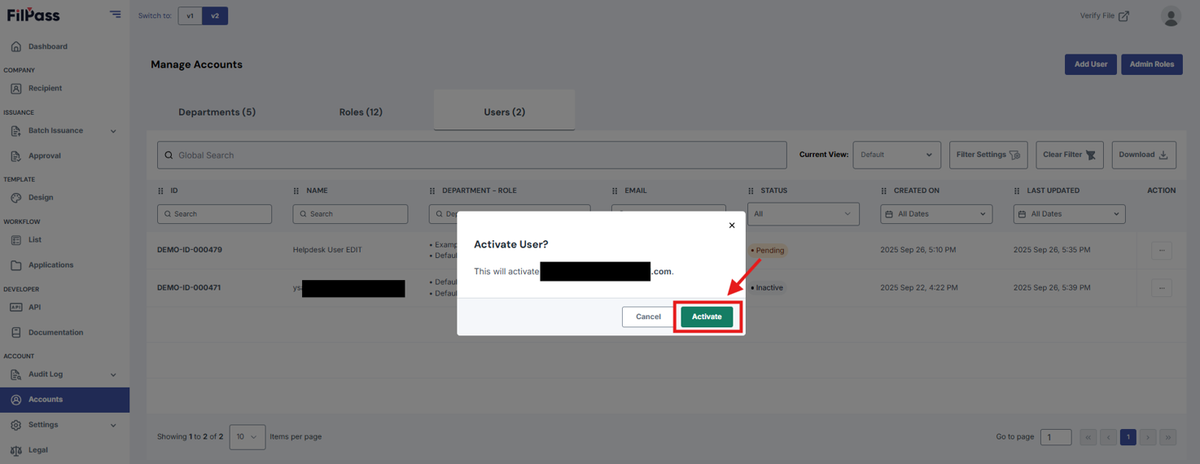Select page 1 in pagination

click(1128, 437)
